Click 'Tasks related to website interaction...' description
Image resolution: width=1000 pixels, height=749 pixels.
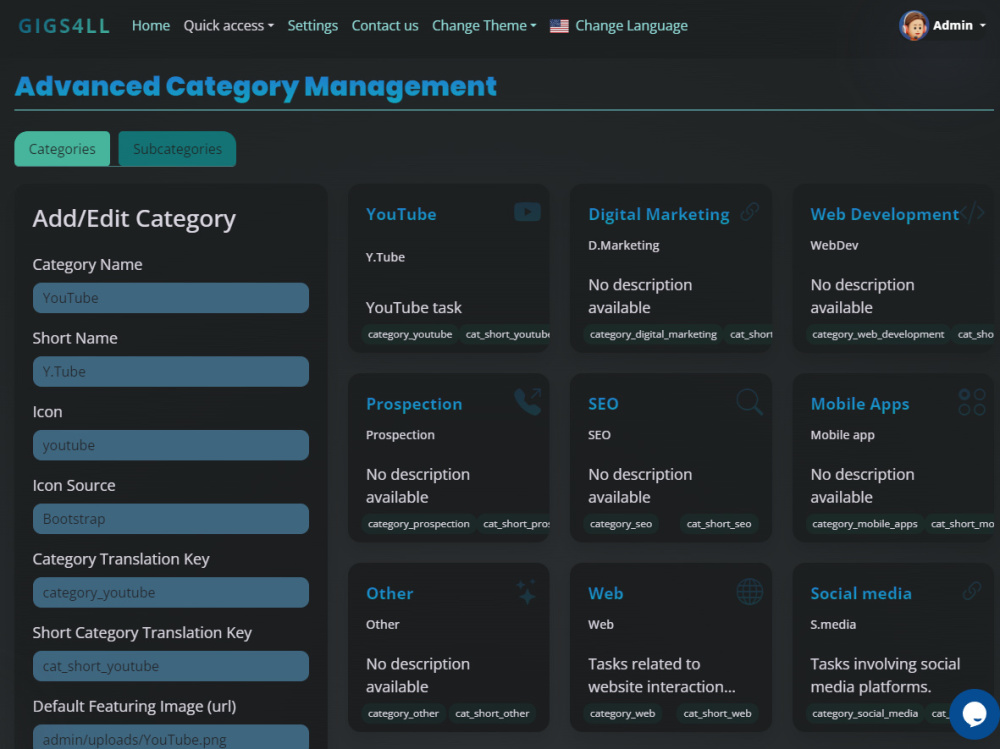click(661, 676)
